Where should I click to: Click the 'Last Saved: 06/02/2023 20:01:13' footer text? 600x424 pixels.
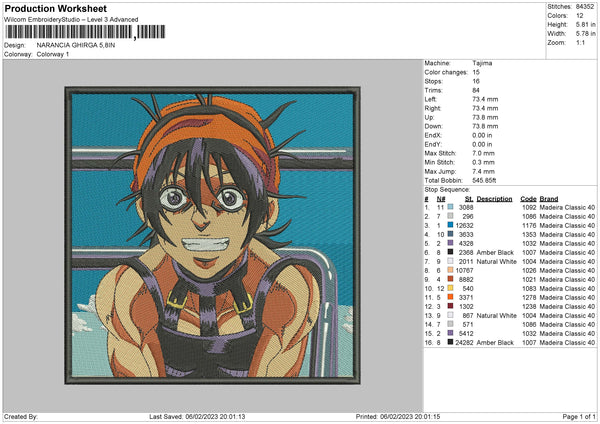tap(197, 416)
